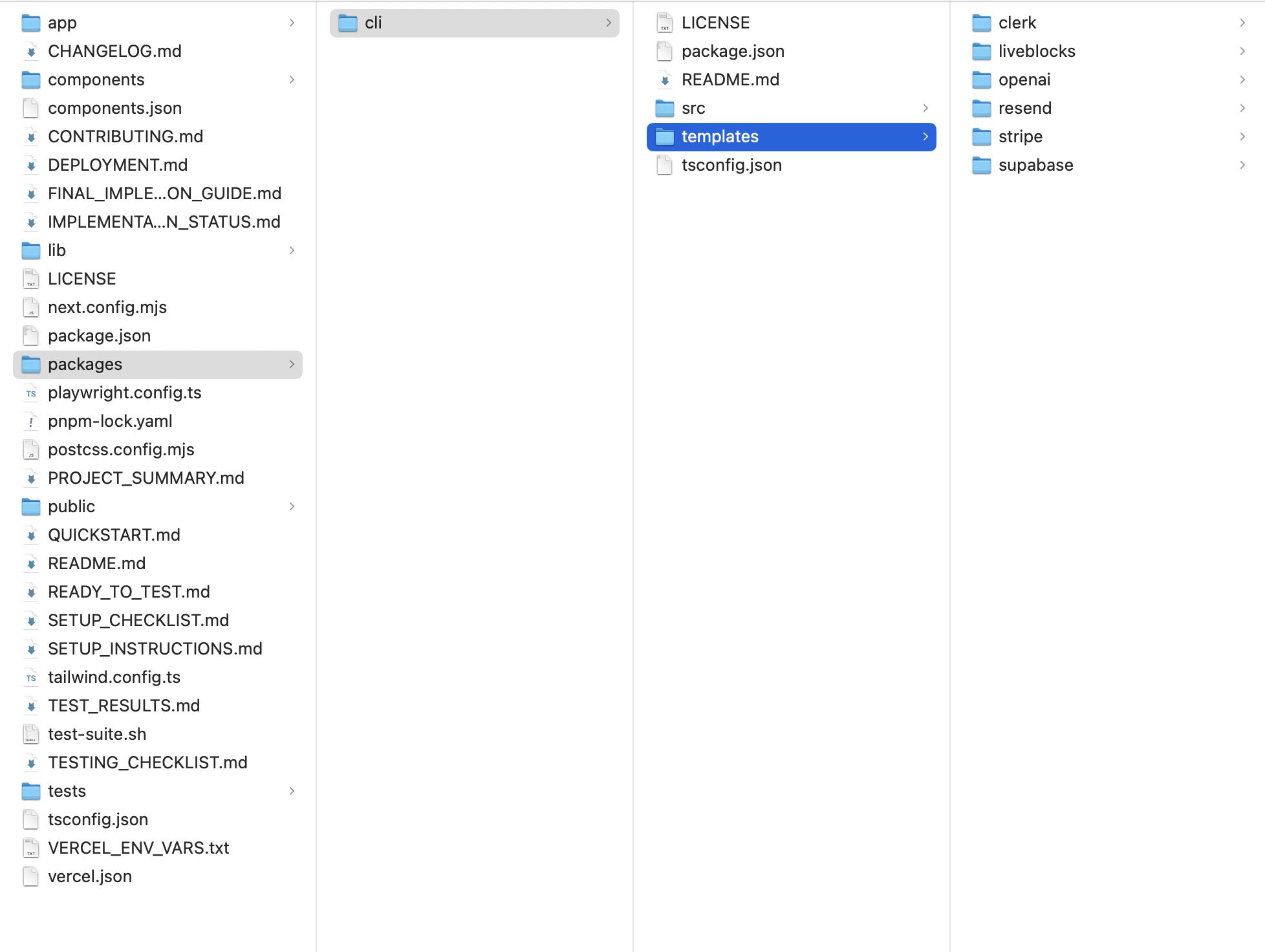Click the TypeScript icon next to playwright.config.ts
1265x952 pixels.
[30, 393]
